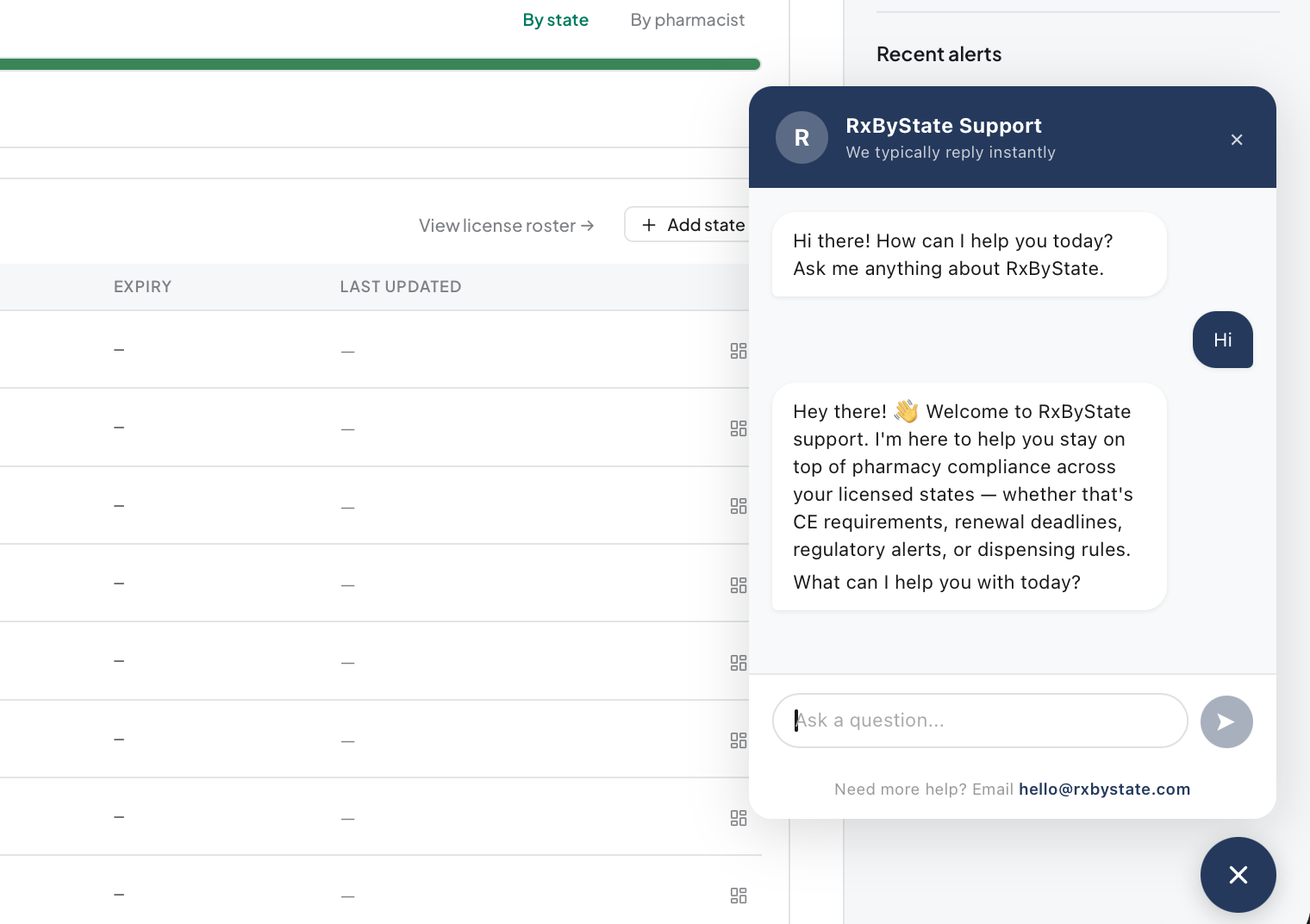Select the Recent alerts heading
Image resolution: width=1310 pixels, height=924 pixels.
coord(939,54)
